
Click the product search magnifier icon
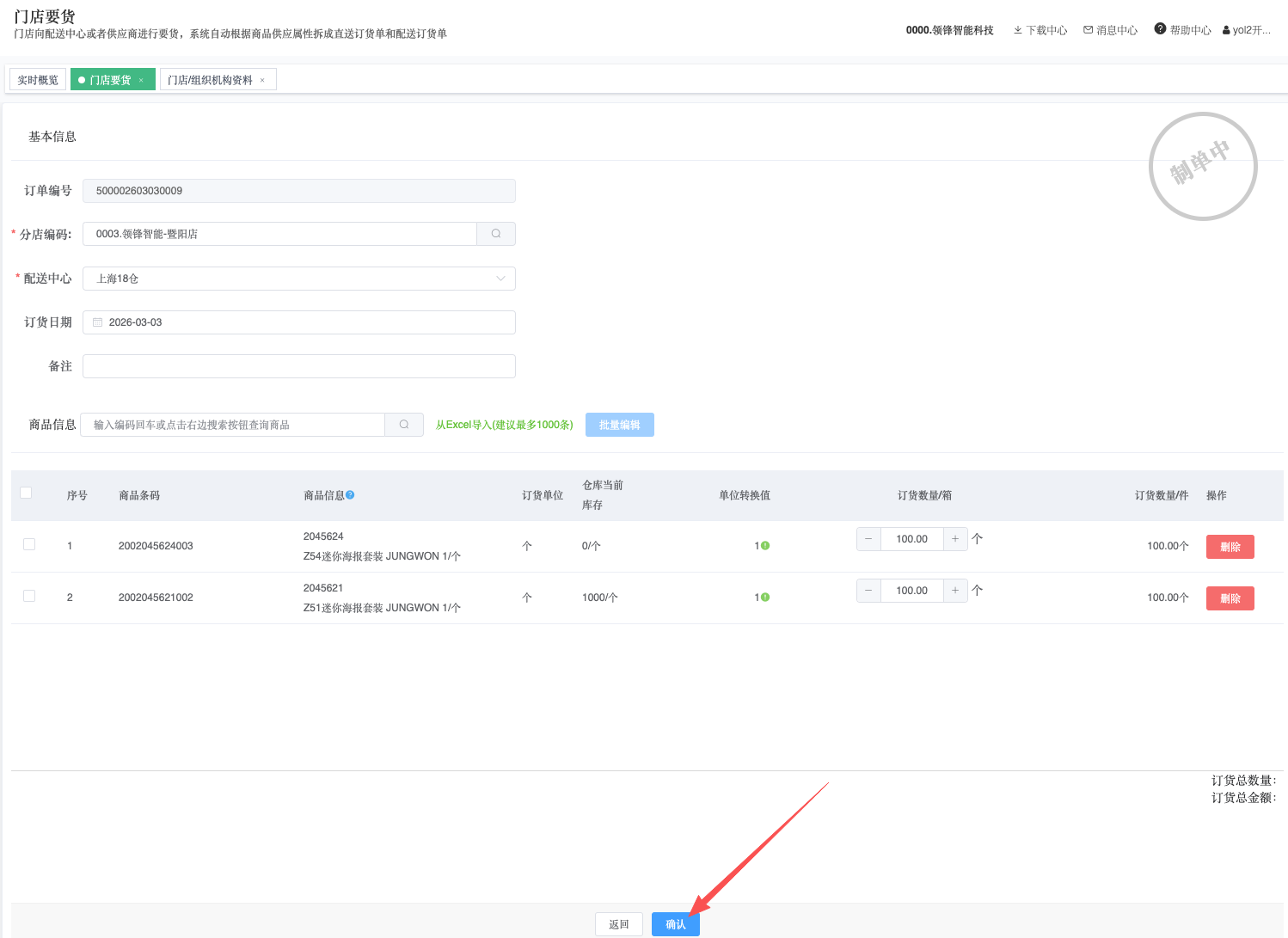(x=404, y=425)
